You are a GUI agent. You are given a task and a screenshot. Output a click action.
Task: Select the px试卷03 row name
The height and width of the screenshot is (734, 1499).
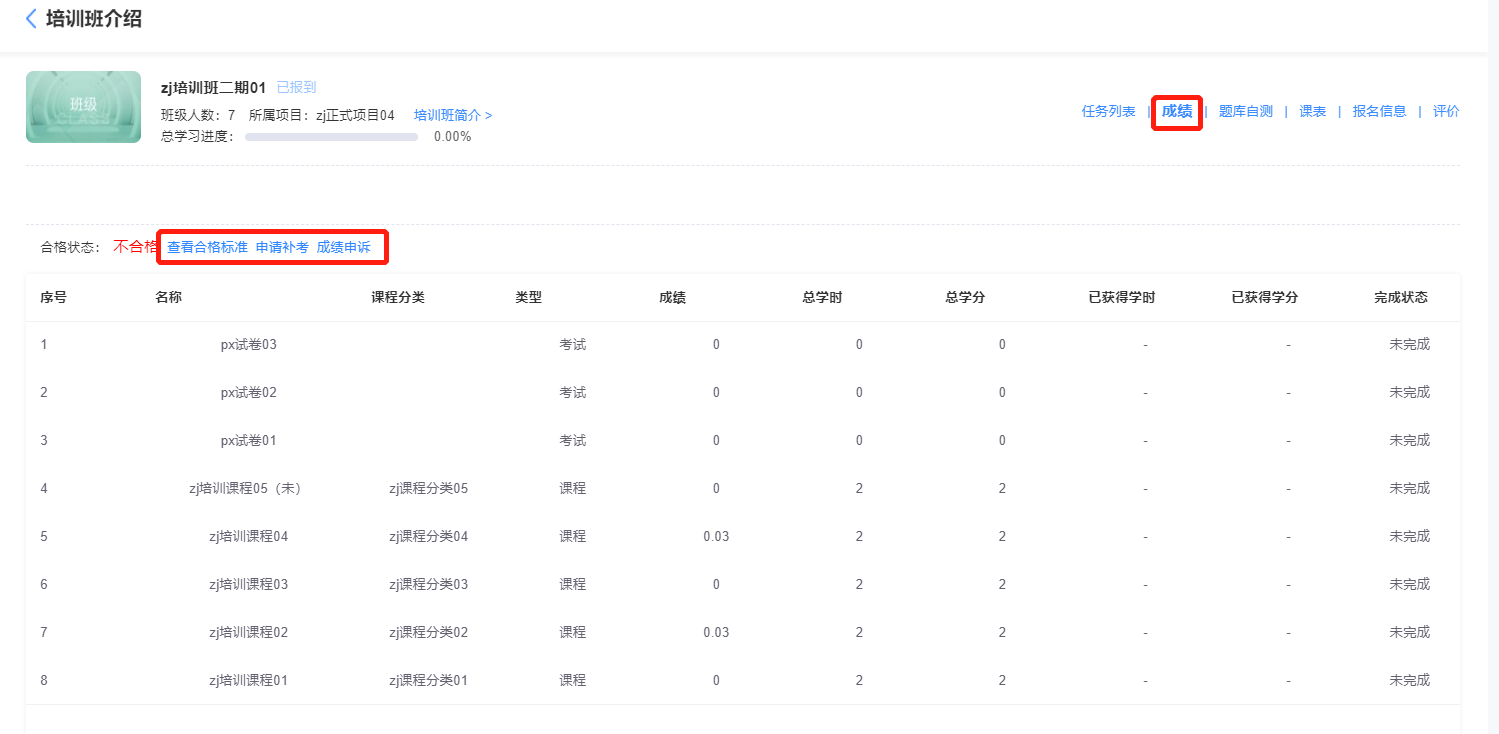click(248, 345)
